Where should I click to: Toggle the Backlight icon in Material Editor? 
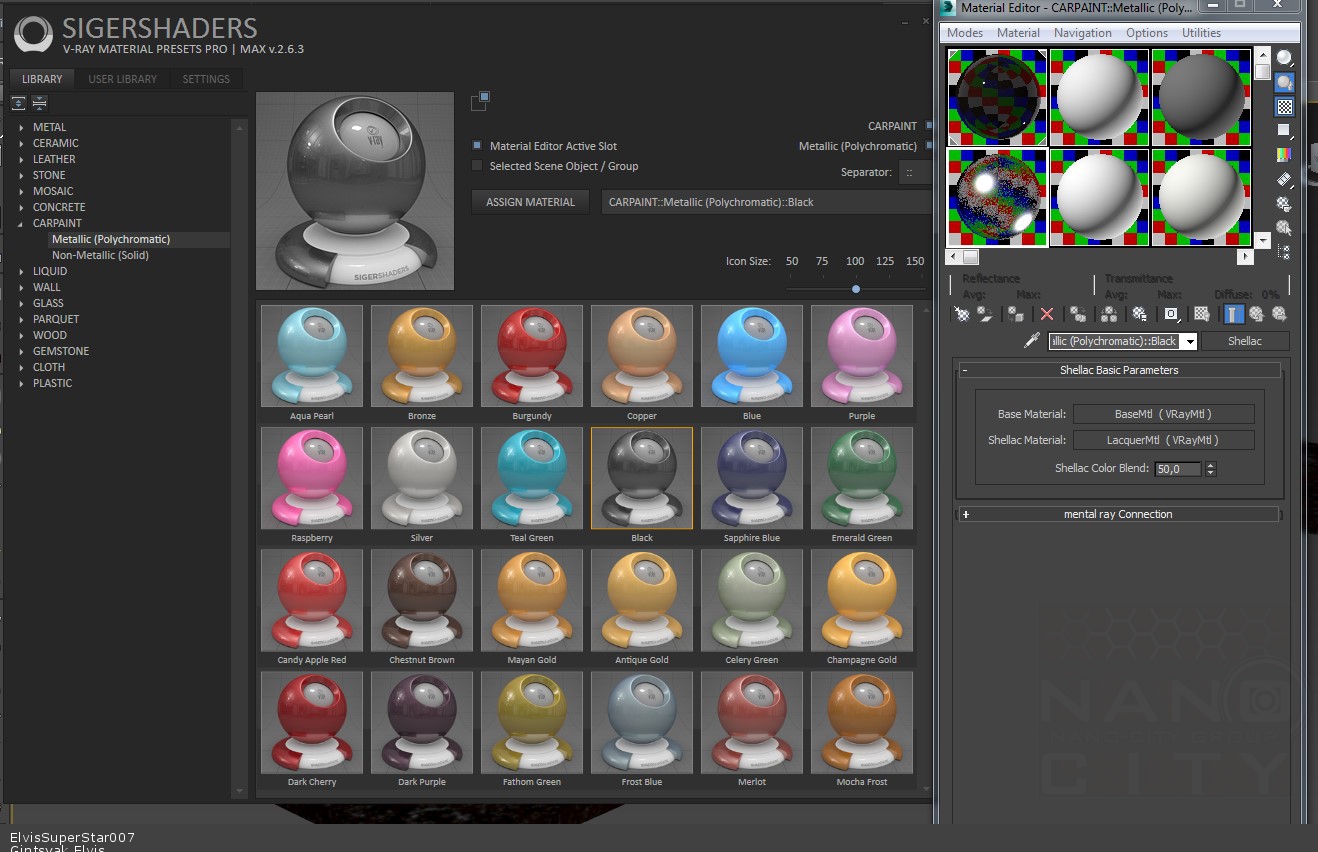coord(1284,83)
